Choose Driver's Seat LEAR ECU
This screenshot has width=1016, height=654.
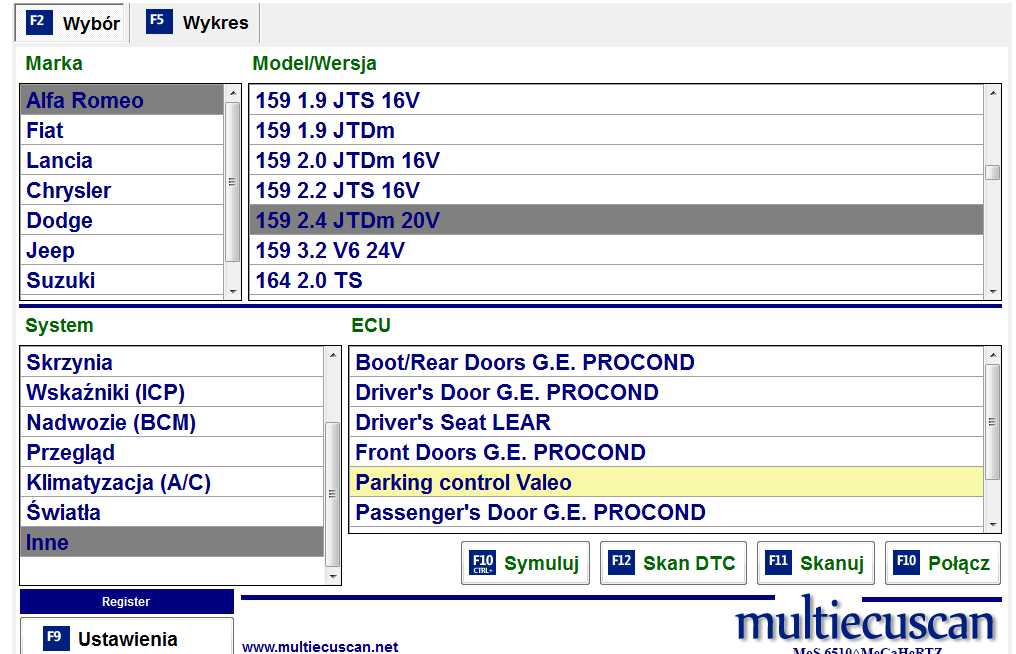point(666,422)
